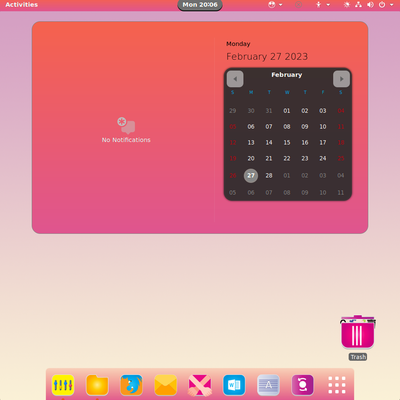Select red Sunday 05 of February

(x=233, y=127)
